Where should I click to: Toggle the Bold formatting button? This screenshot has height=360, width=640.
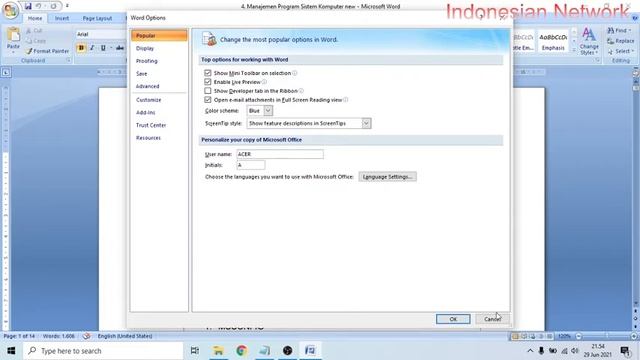(x=81, y=48)
